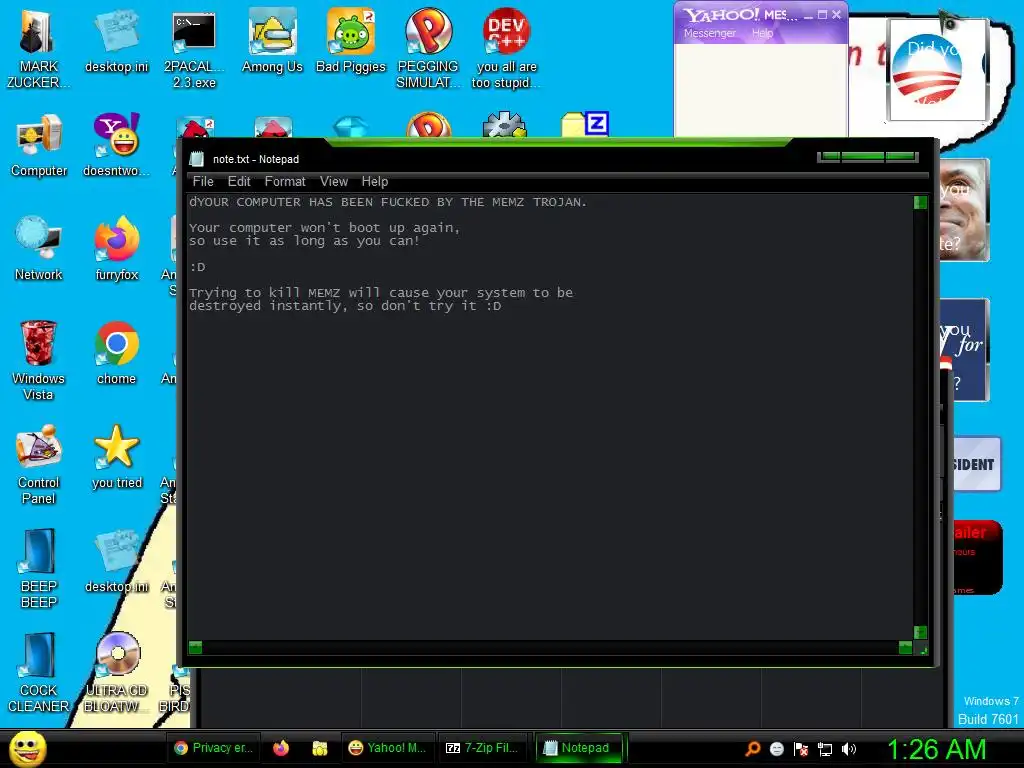Screen dimensions: 1024x768
Task: Open the folder icon in the taskbar
Action: (x=319, y=748)
